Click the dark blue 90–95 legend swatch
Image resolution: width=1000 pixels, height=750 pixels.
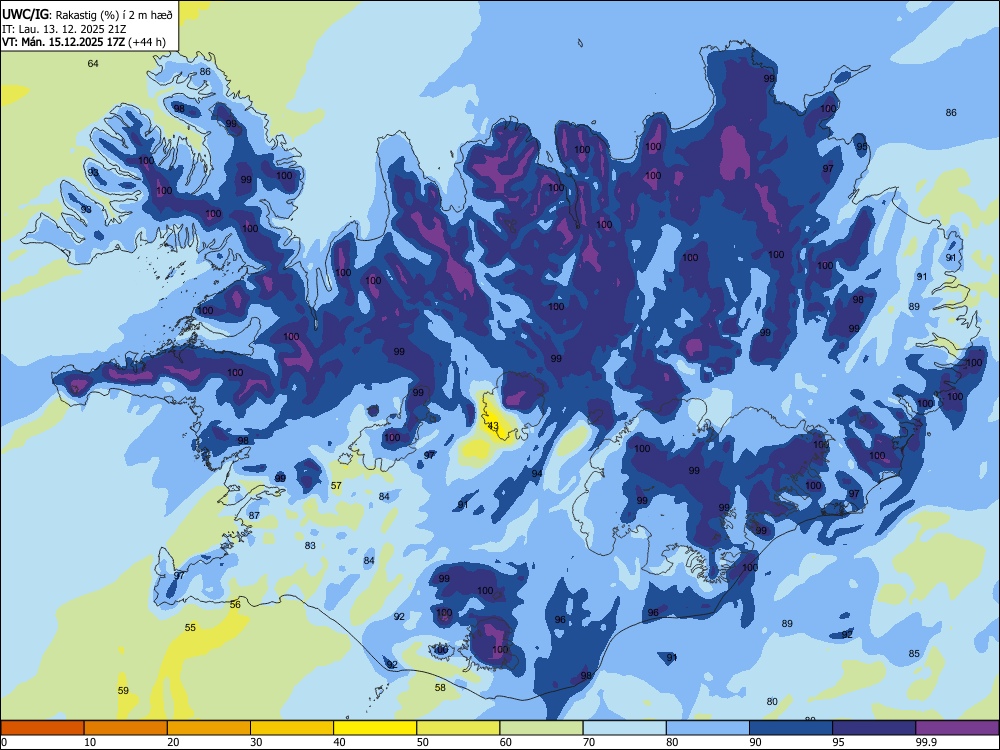pos(791,728)
